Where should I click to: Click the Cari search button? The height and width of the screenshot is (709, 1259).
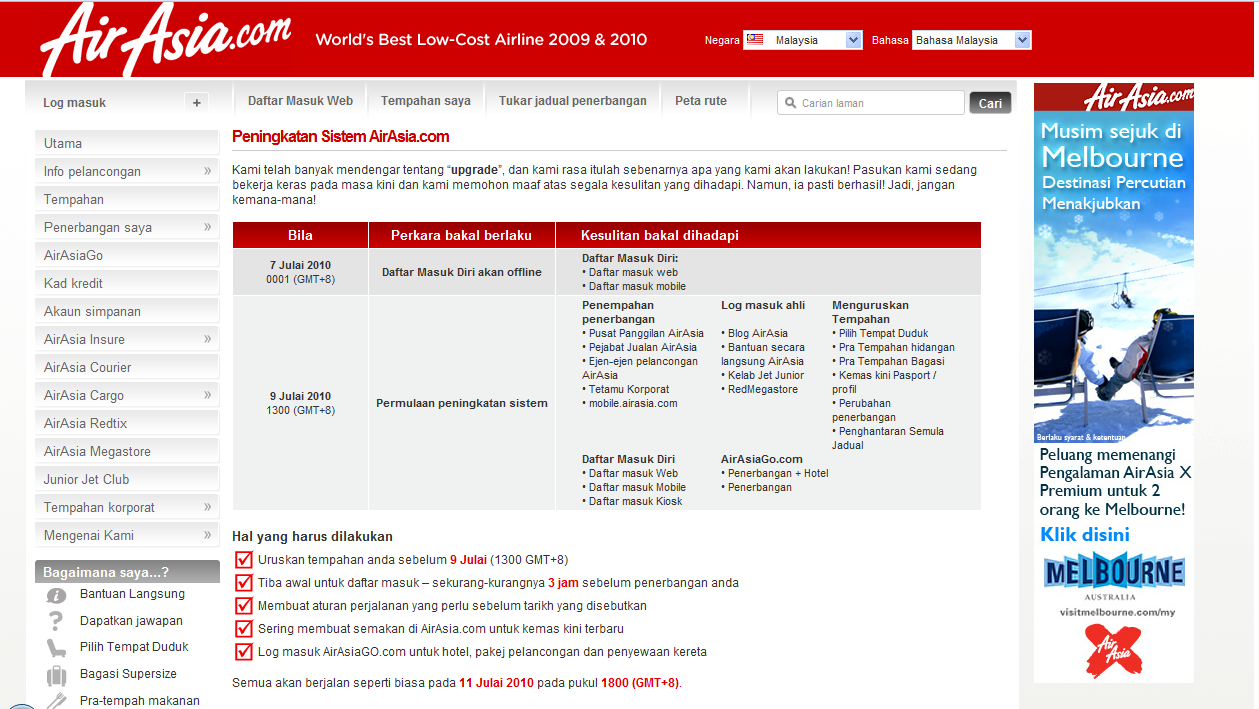click(990, 103)
